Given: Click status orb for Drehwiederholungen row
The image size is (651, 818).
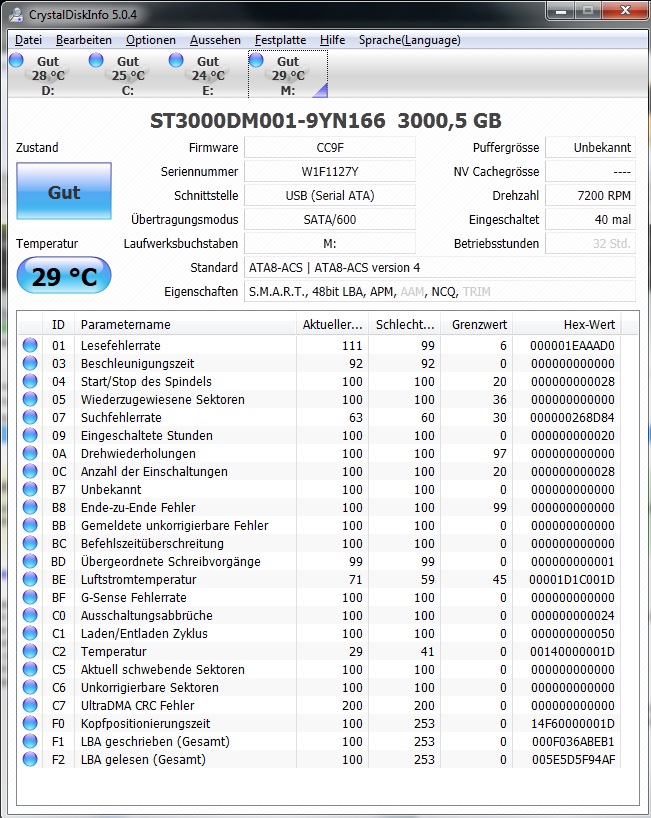Looking at the screenshot, I should coord(30,453).
